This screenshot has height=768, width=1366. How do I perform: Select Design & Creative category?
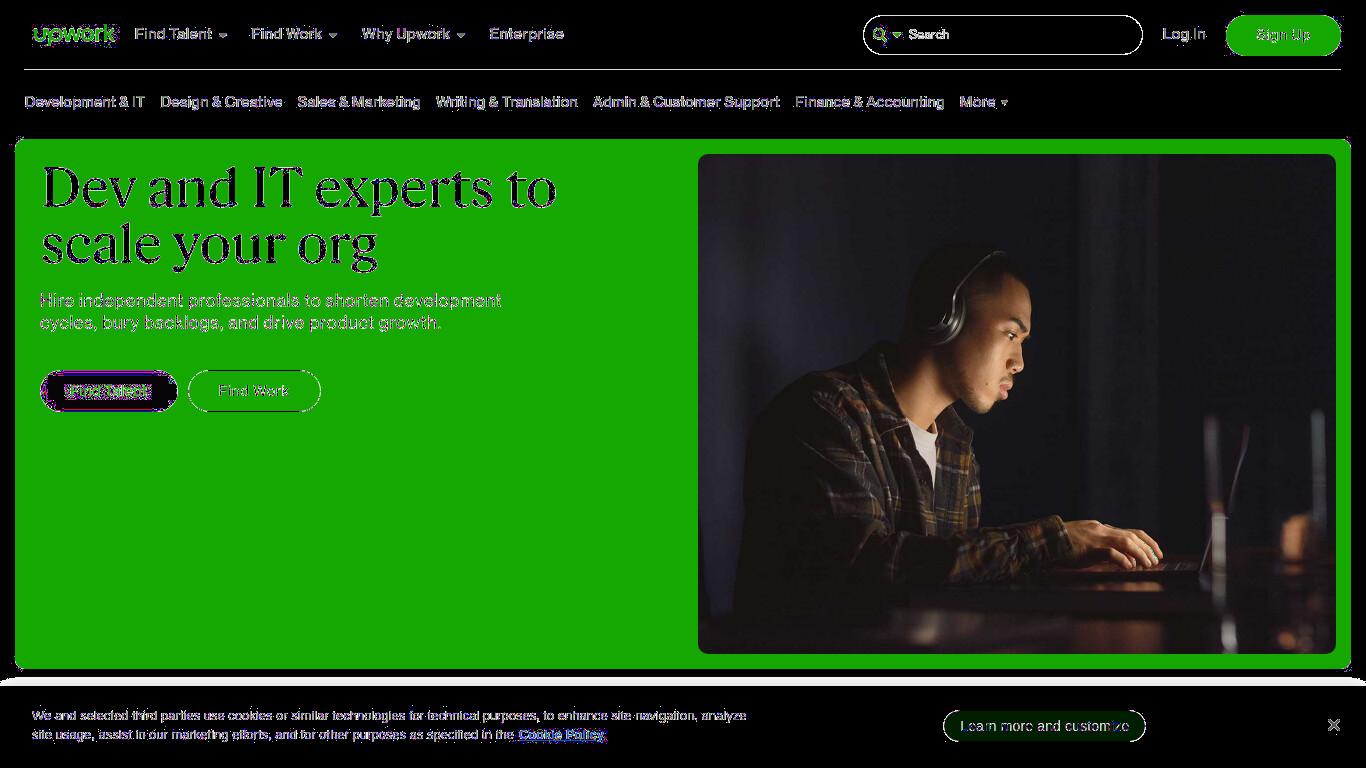point(221,102)
